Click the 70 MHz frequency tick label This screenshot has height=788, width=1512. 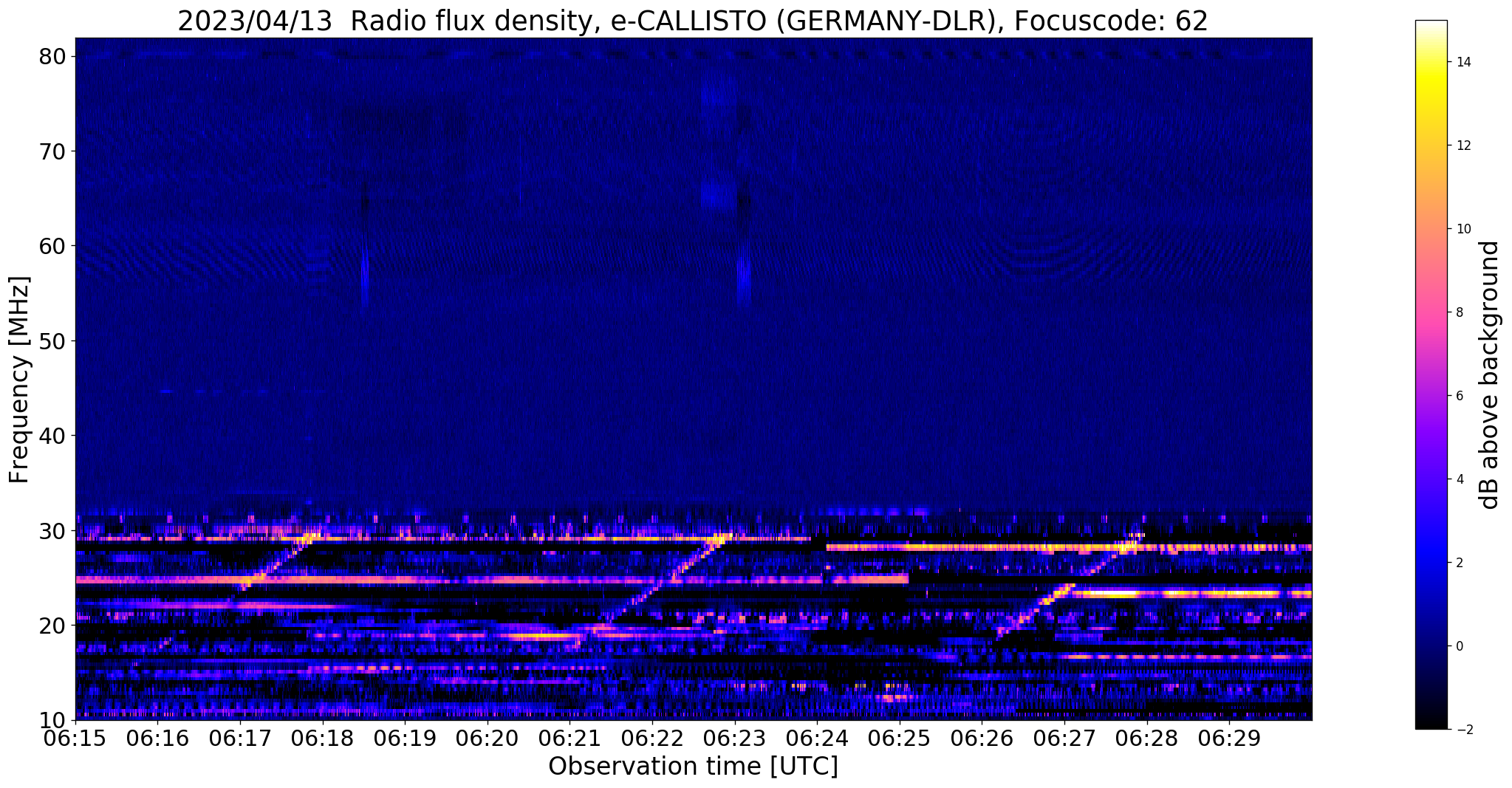pyautogui.click(x=54, y=151)
